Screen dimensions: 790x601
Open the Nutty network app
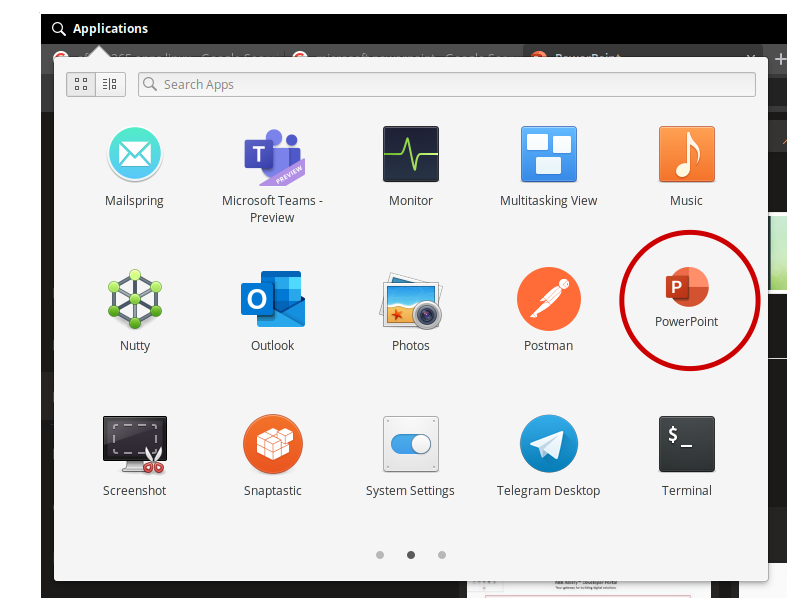tap(135, 299)
